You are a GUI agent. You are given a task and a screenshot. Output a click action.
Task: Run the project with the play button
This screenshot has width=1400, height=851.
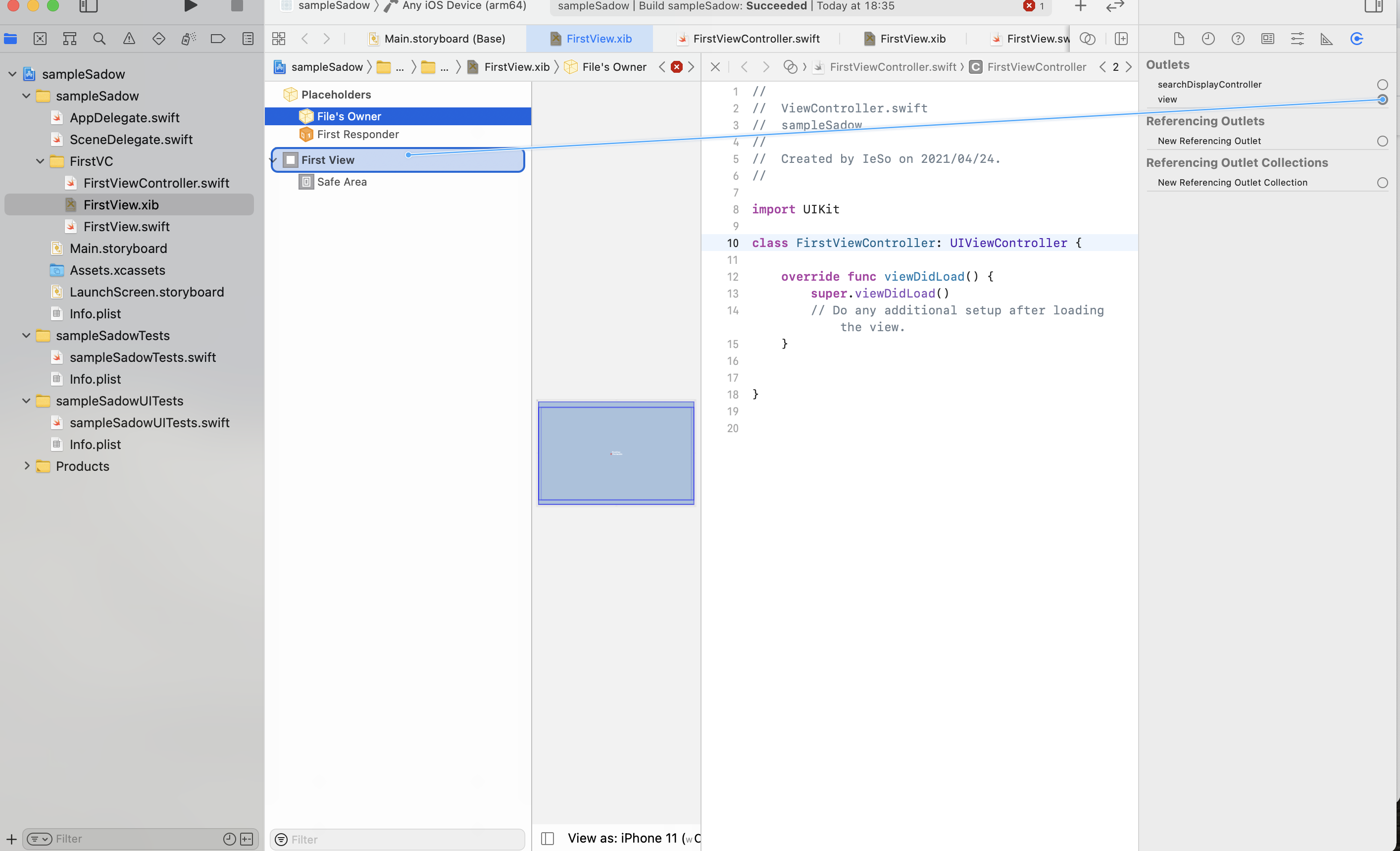190,6
